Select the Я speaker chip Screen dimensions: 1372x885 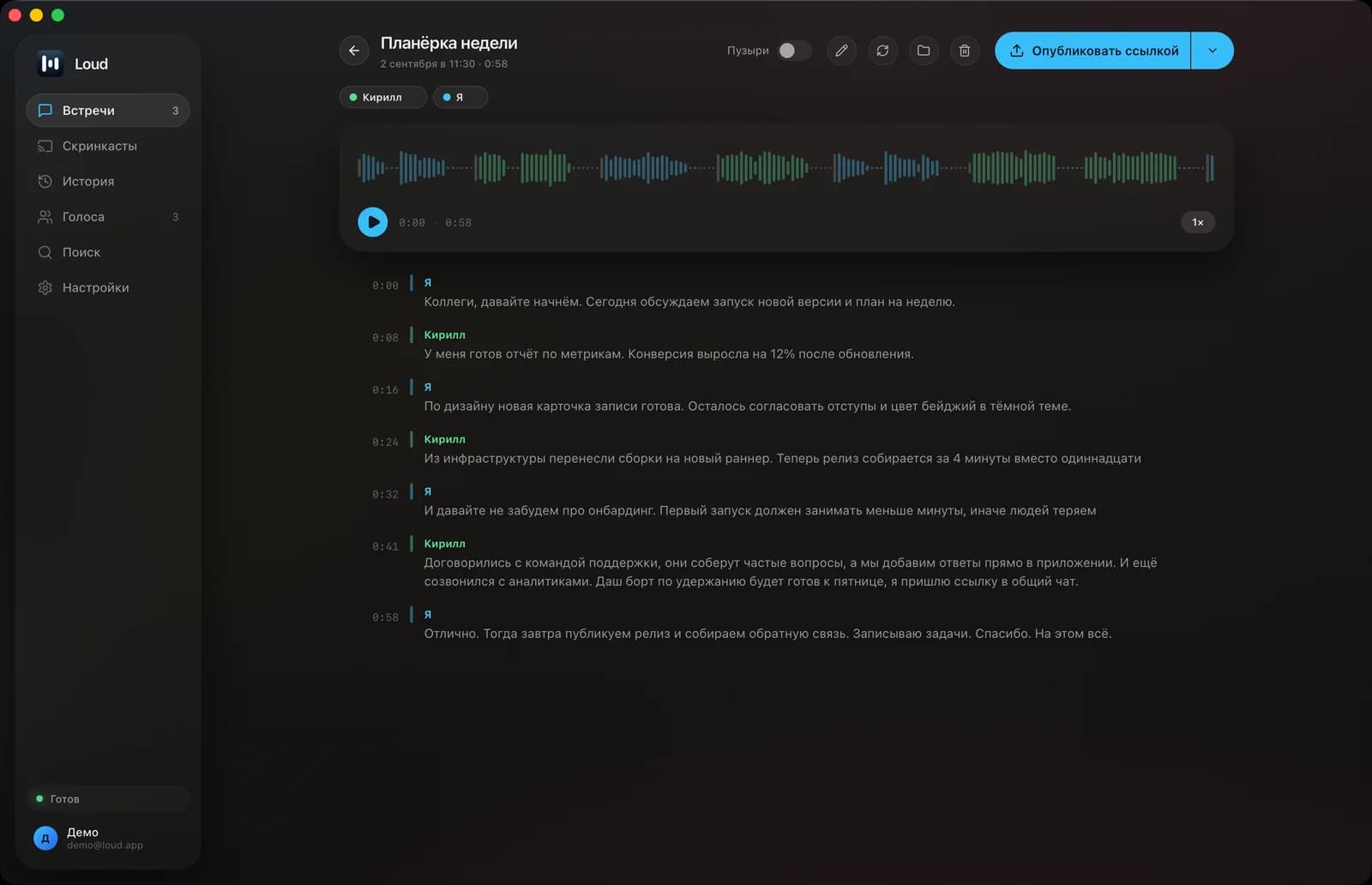pyautogui.click(x=460, y=97)
